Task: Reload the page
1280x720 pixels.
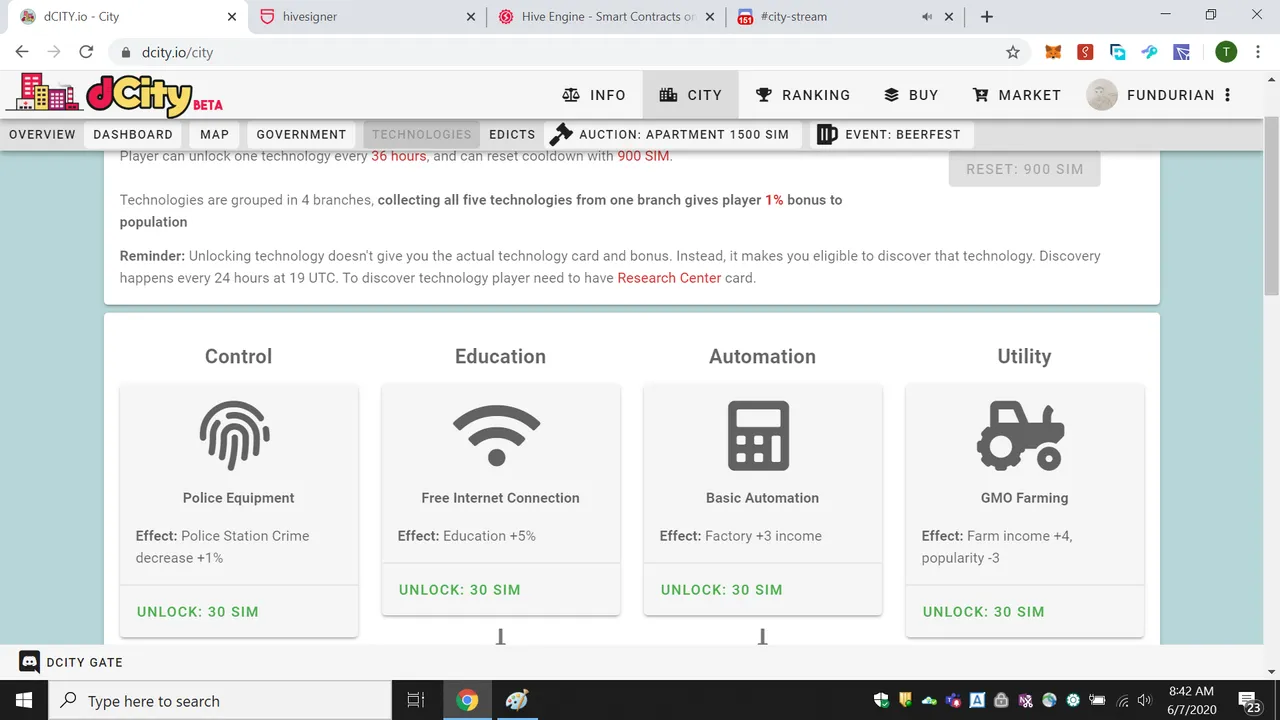Action: point(86,52)
